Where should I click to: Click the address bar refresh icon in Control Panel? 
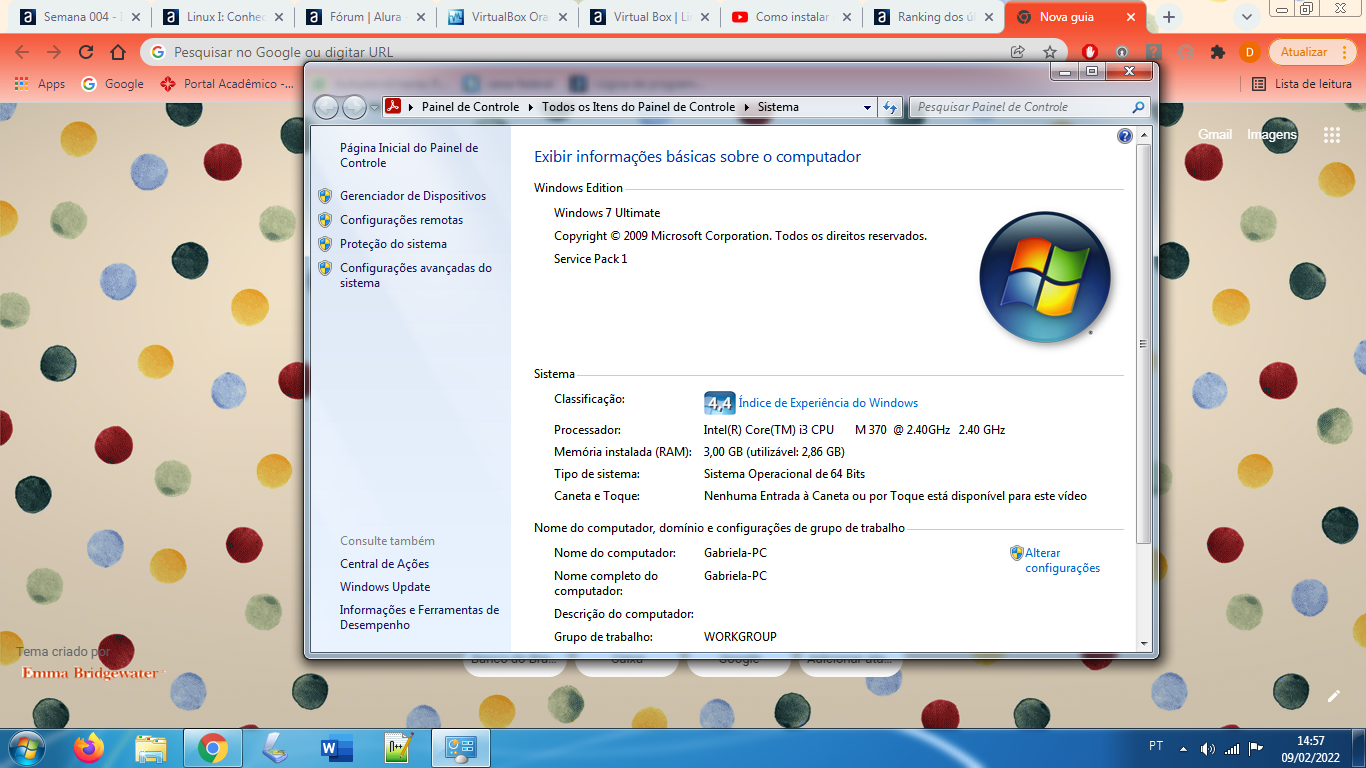click(x=890, y=107)
